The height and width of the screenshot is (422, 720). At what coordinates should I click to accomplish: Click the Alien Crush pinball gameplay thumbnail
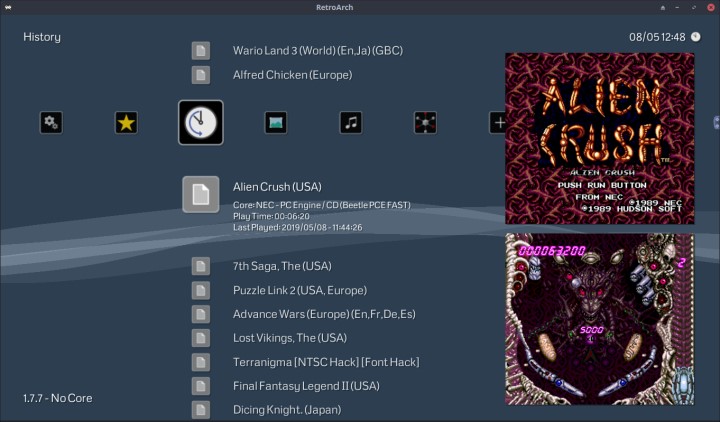point(600,319)
